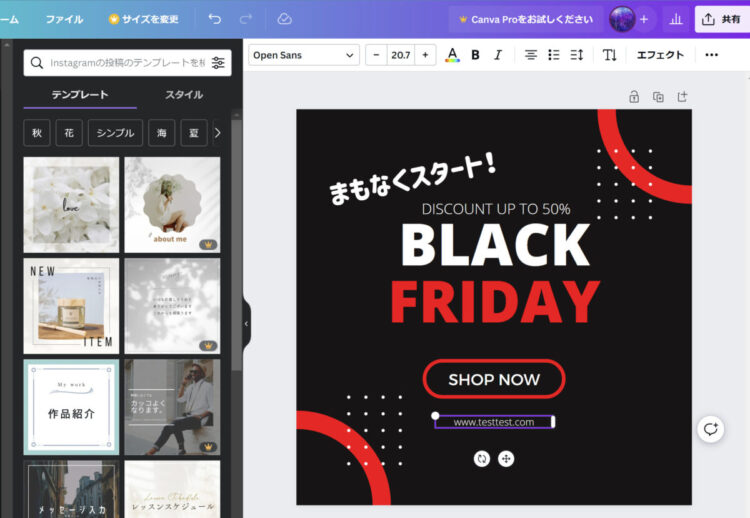Duplicate the page icon

[658, 97]
